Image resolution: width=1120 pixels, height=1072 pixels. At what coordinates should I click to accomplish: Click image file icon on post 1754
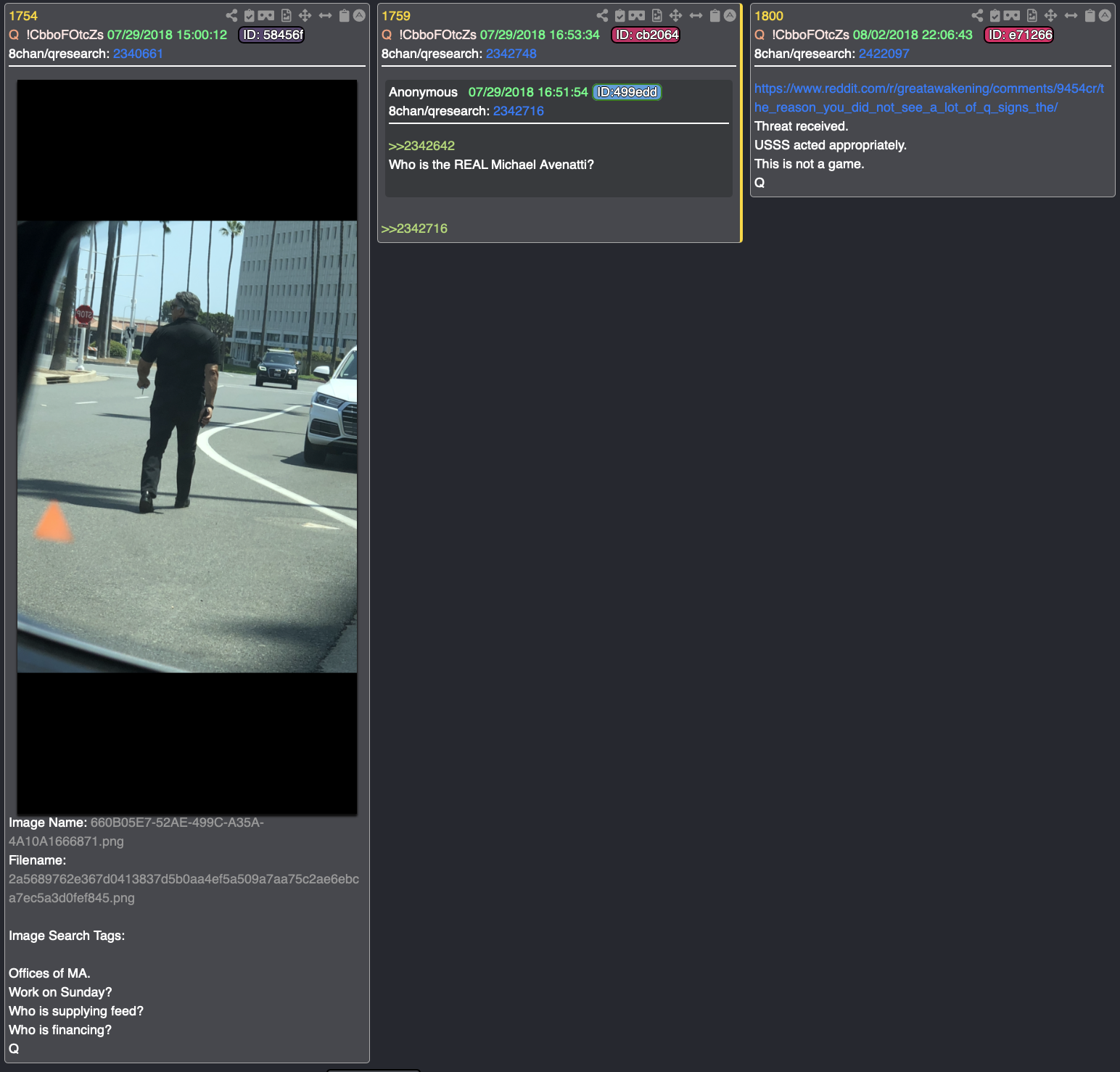point(287,15)
